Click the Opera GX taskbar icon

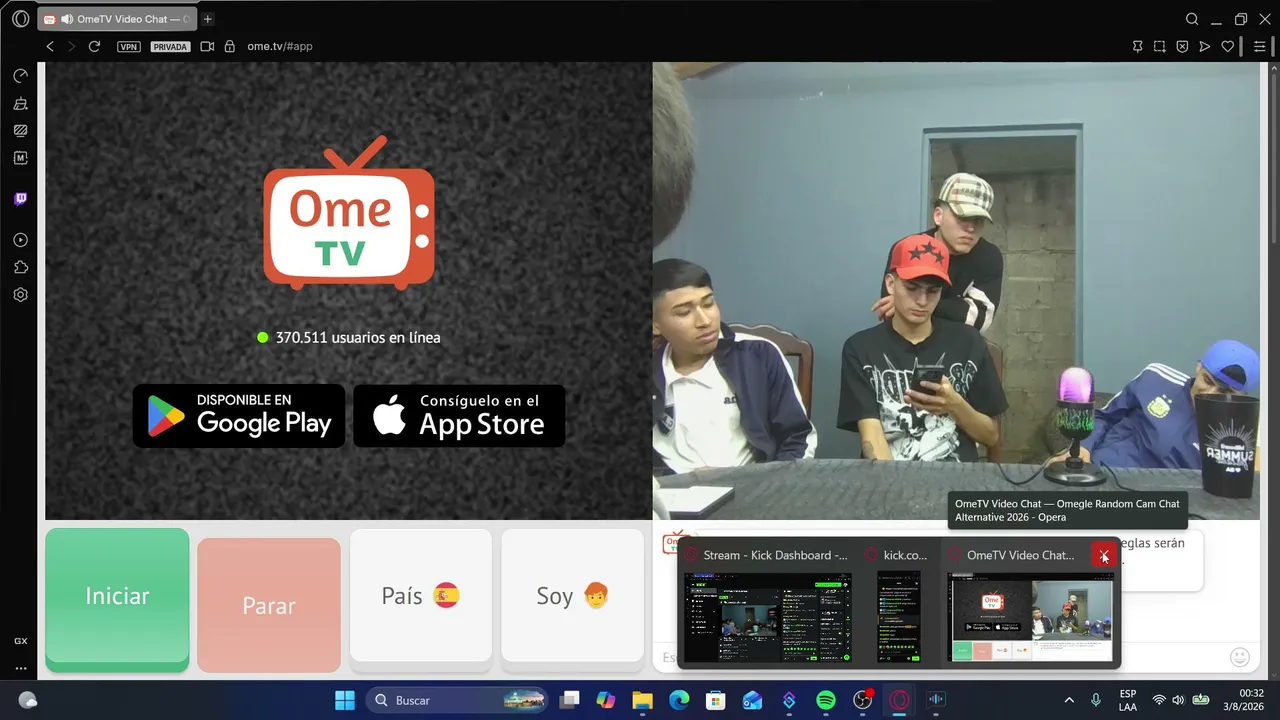899,700
